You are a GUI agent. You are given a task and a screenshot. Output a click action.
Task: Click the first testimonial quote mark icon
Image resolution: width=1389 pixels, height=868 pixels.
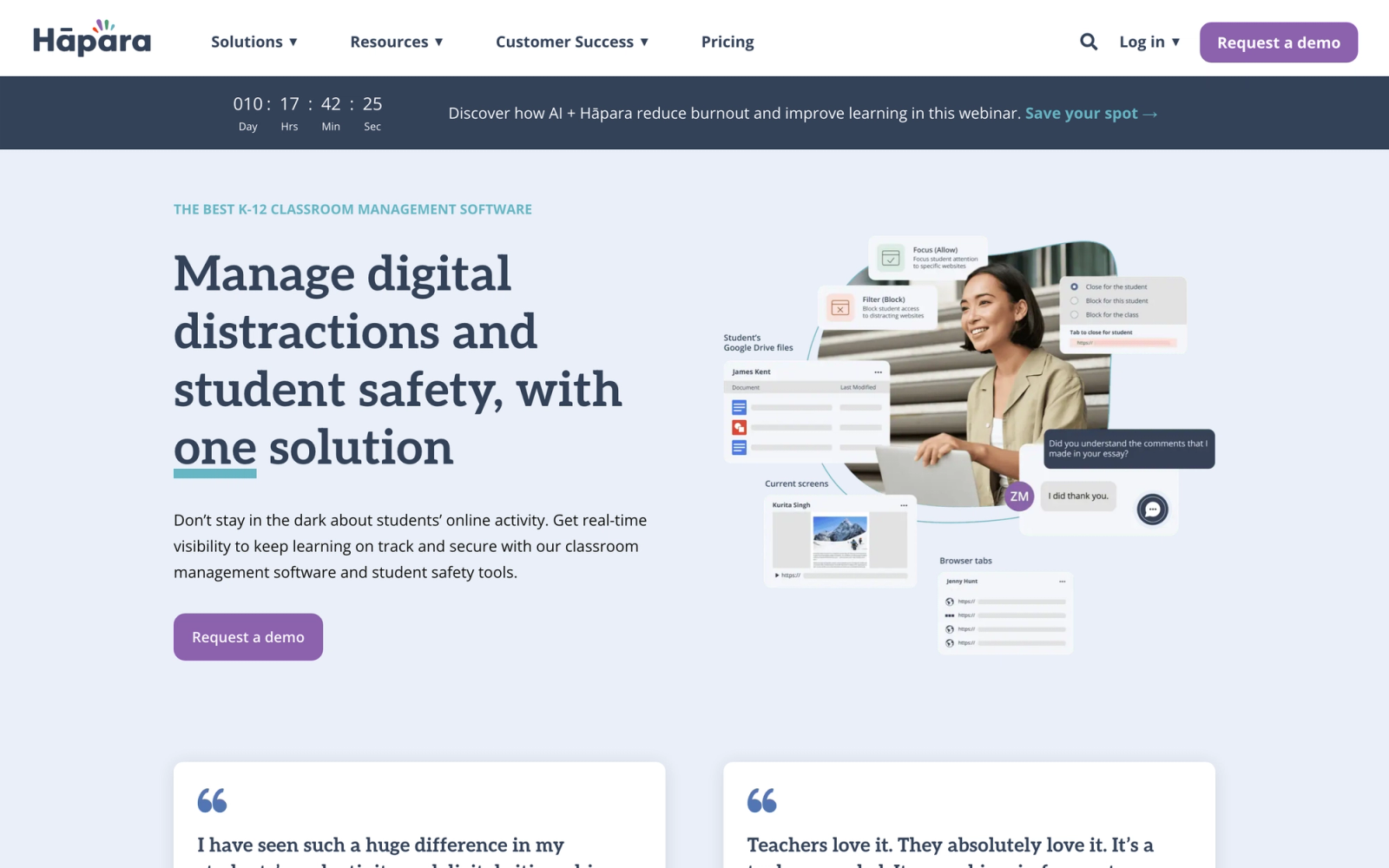pos(212,800)
